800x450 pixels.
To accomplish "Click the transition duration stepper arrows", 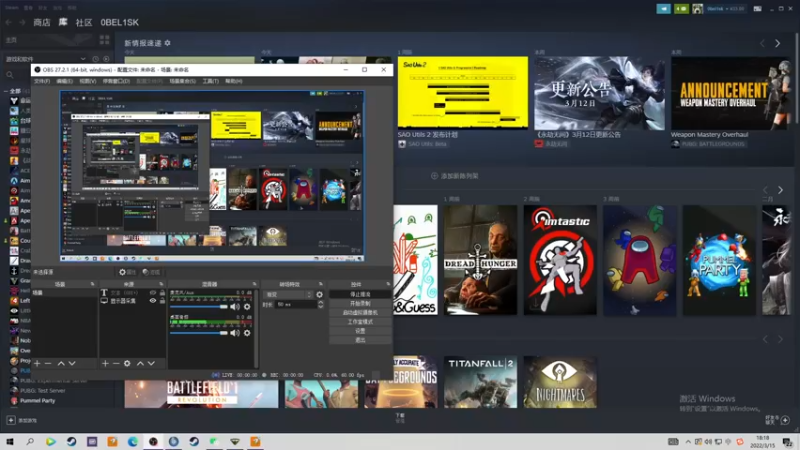I will tap(320, 304).
